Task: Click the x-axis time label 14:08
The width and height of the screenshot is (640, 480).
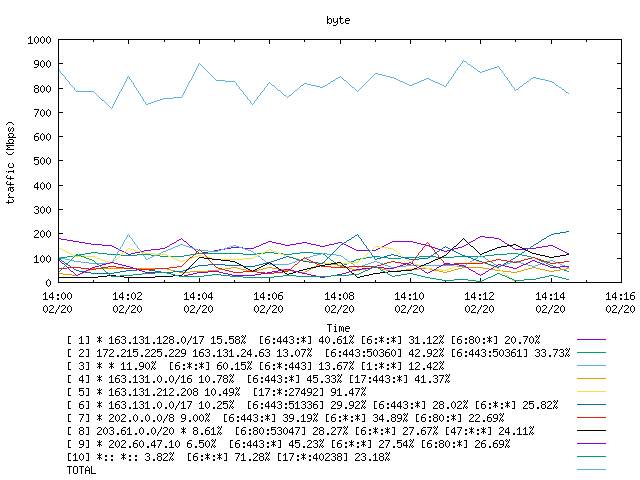Action: (339, 296)
